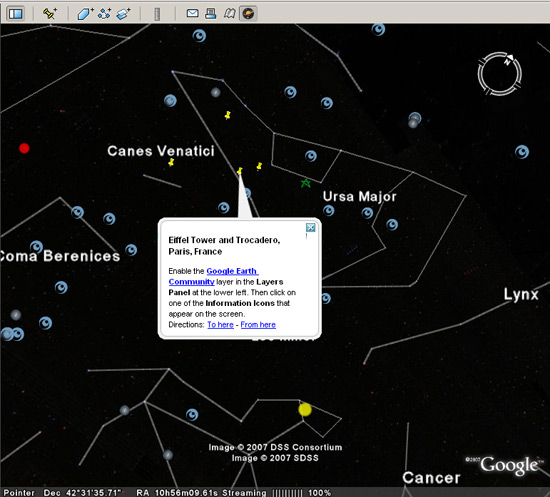550x497 pixels.
Task: Get directions using the To here link
Action: tap(220, 325)
